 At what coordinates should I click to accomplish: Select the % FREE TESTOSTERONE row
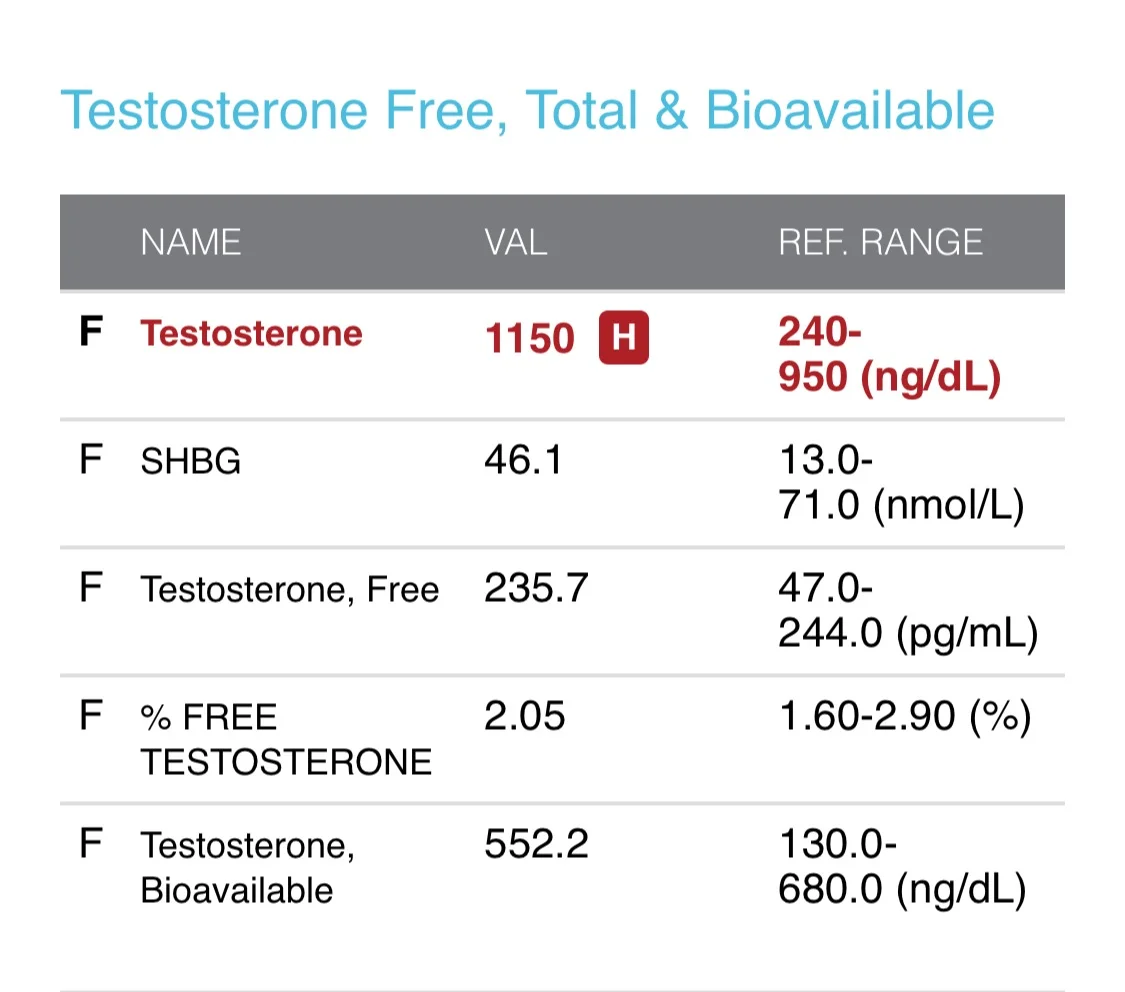(x=562, y=740)
